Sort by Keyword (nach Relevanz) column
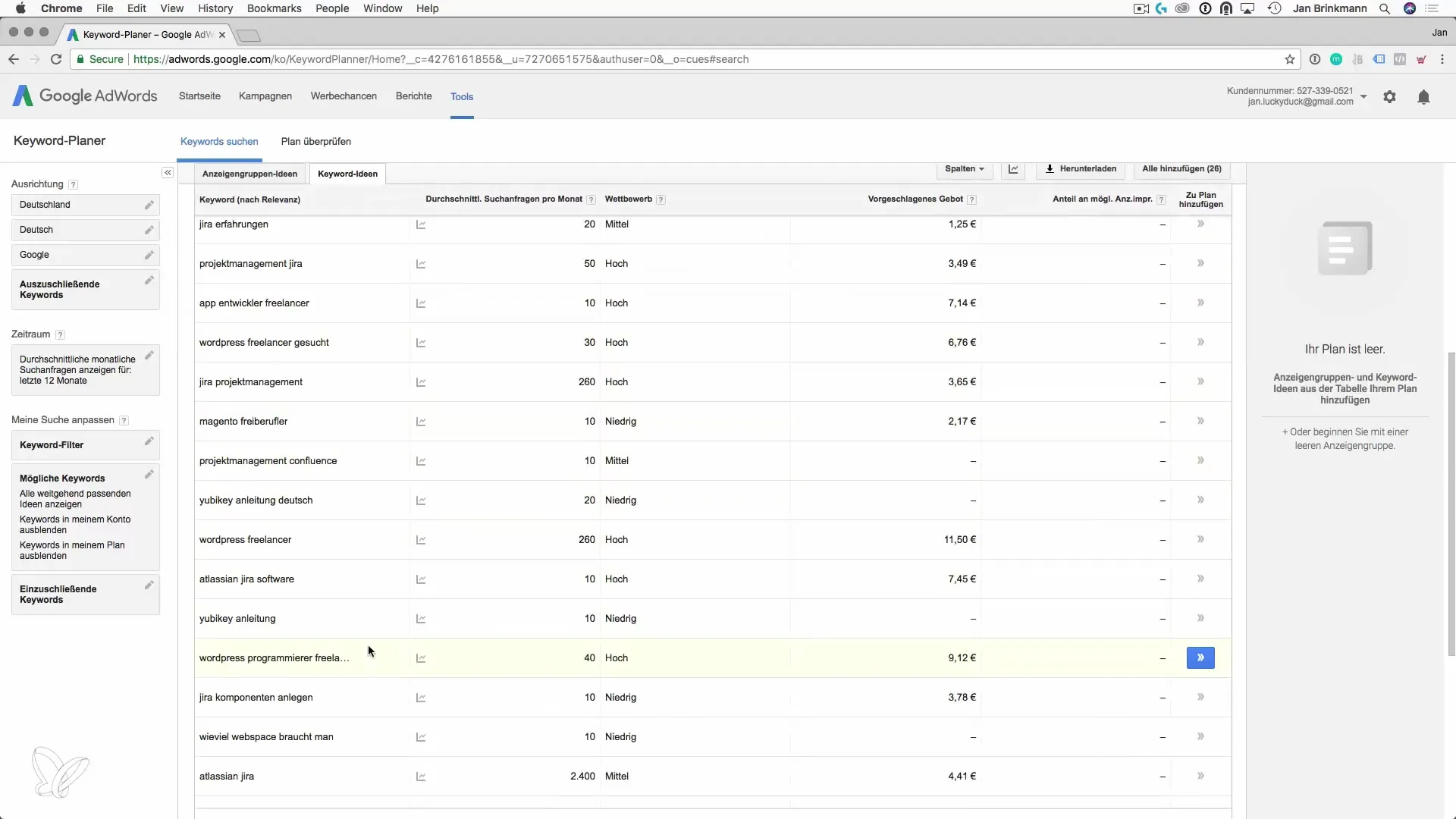The height and width of the screenshot is (819, 1456). pyautogui.click(x=249, y=199)
